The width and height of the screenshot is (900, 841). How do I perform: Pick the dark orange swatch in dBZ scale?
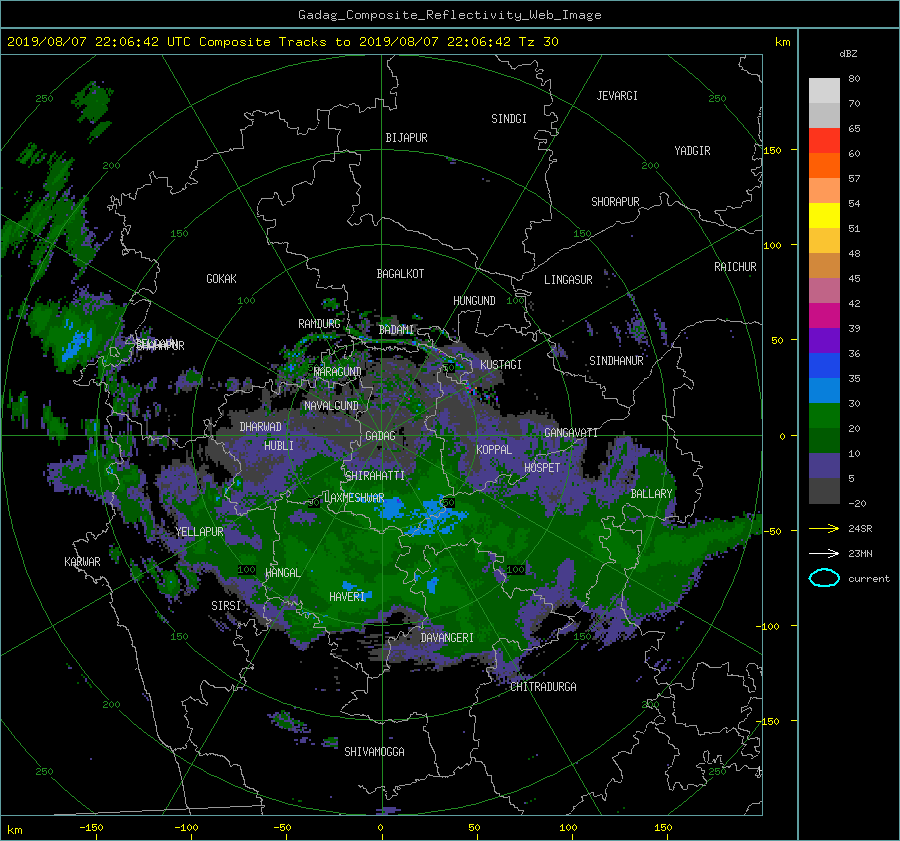(824, 165)
